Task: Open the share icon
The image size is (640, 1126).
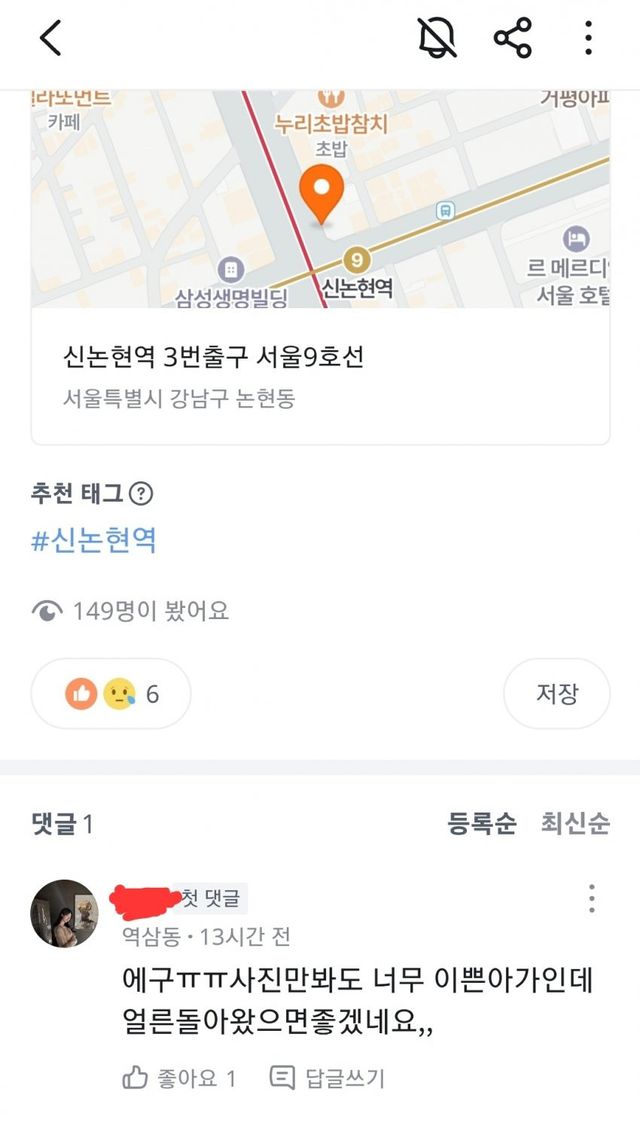Action: [x=512, y=39]
